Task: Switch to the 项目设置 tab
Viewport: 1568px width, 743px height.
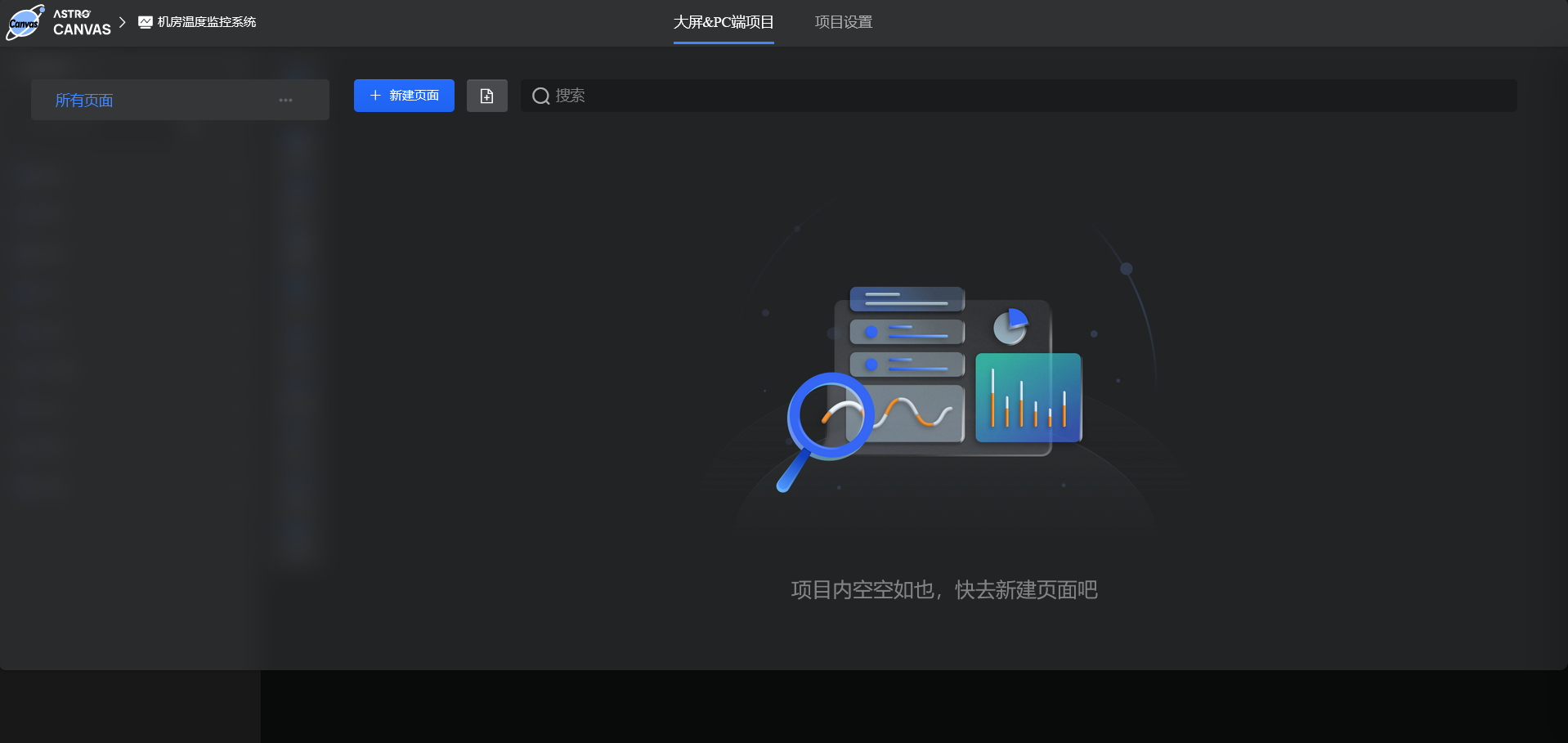Action: coord(843,22)
